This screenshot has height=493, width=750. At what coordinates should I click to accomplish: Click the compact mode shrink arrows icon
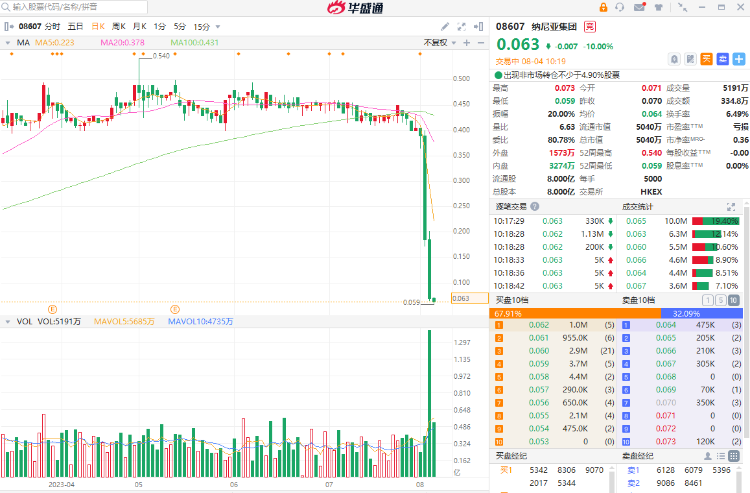point(683,7)
